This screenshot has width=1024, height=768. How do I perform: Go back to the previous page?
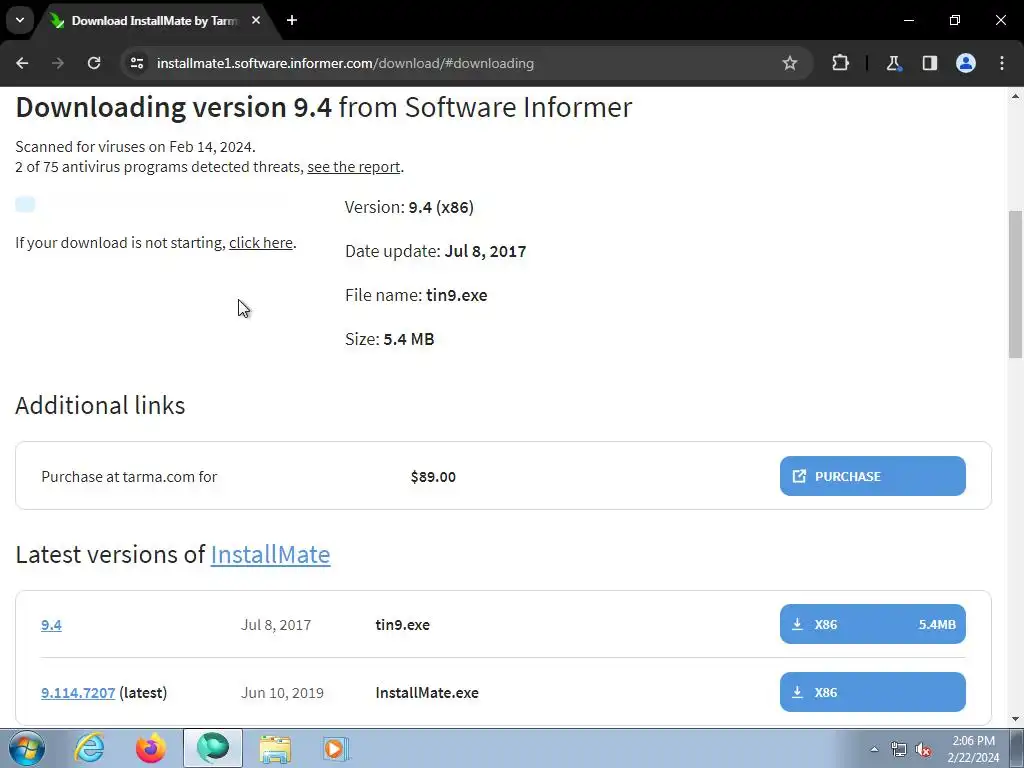22,63
